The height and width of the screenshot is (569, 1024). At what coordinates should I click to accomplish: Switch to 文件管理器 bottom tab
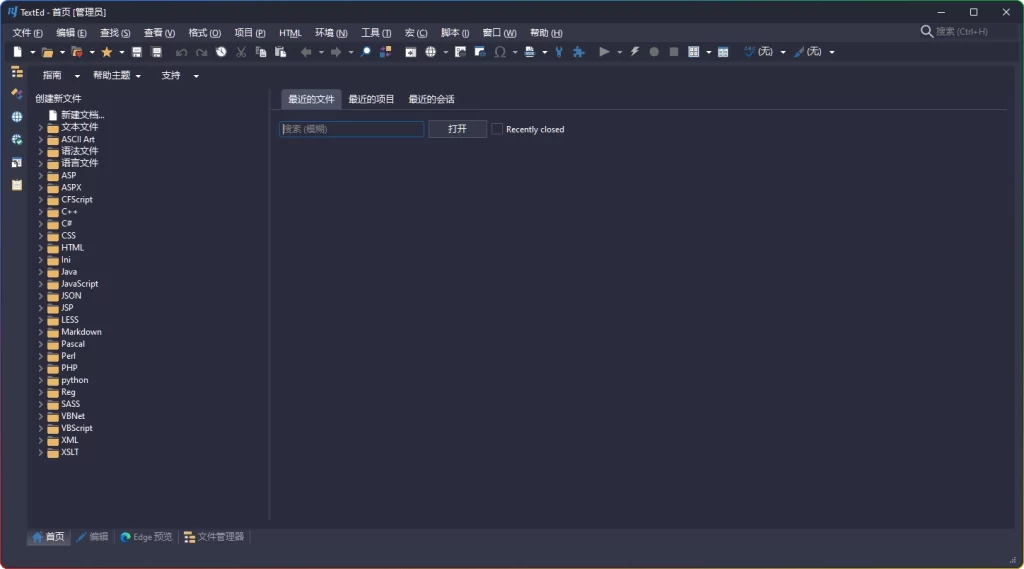[214, 537]
